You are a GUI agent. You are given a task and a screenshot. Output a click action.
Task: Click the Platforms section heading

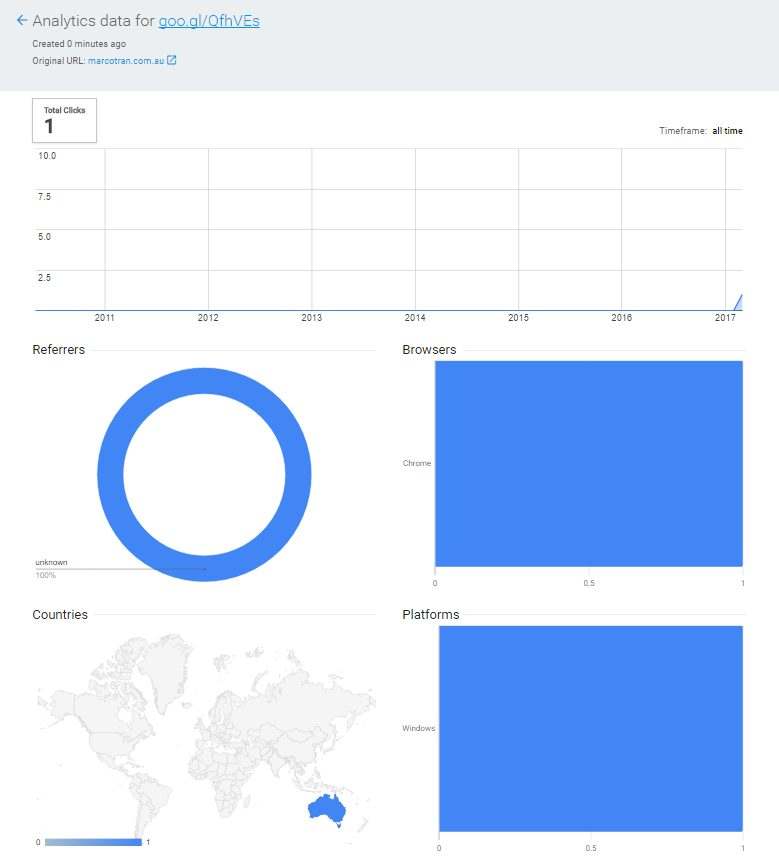coord(430,615)
